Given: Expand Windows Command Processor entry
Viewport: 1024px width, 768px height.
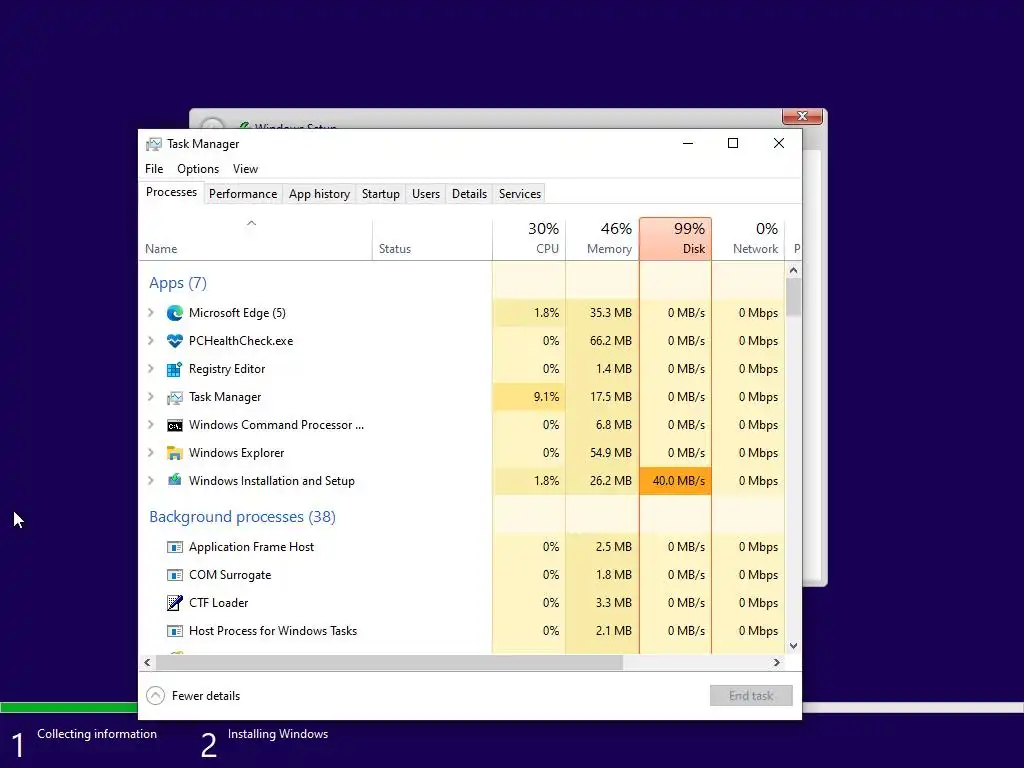Looking at the screenshot, I should 151,425.
